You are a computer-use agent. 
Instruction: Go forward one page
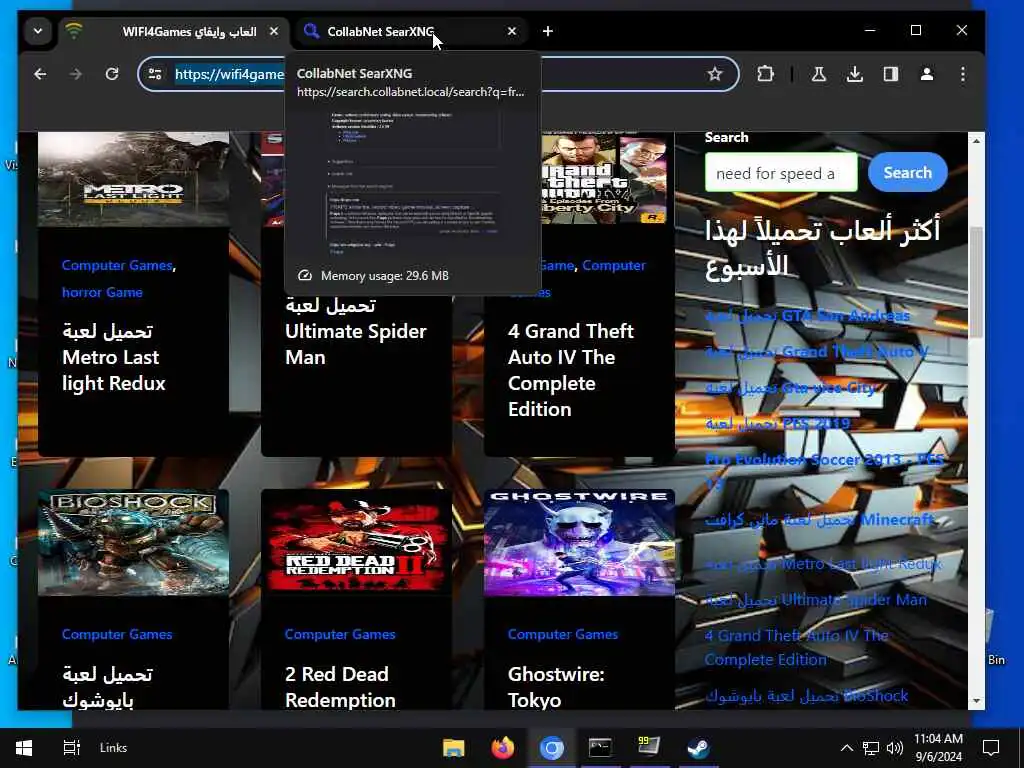click(76, 74)
